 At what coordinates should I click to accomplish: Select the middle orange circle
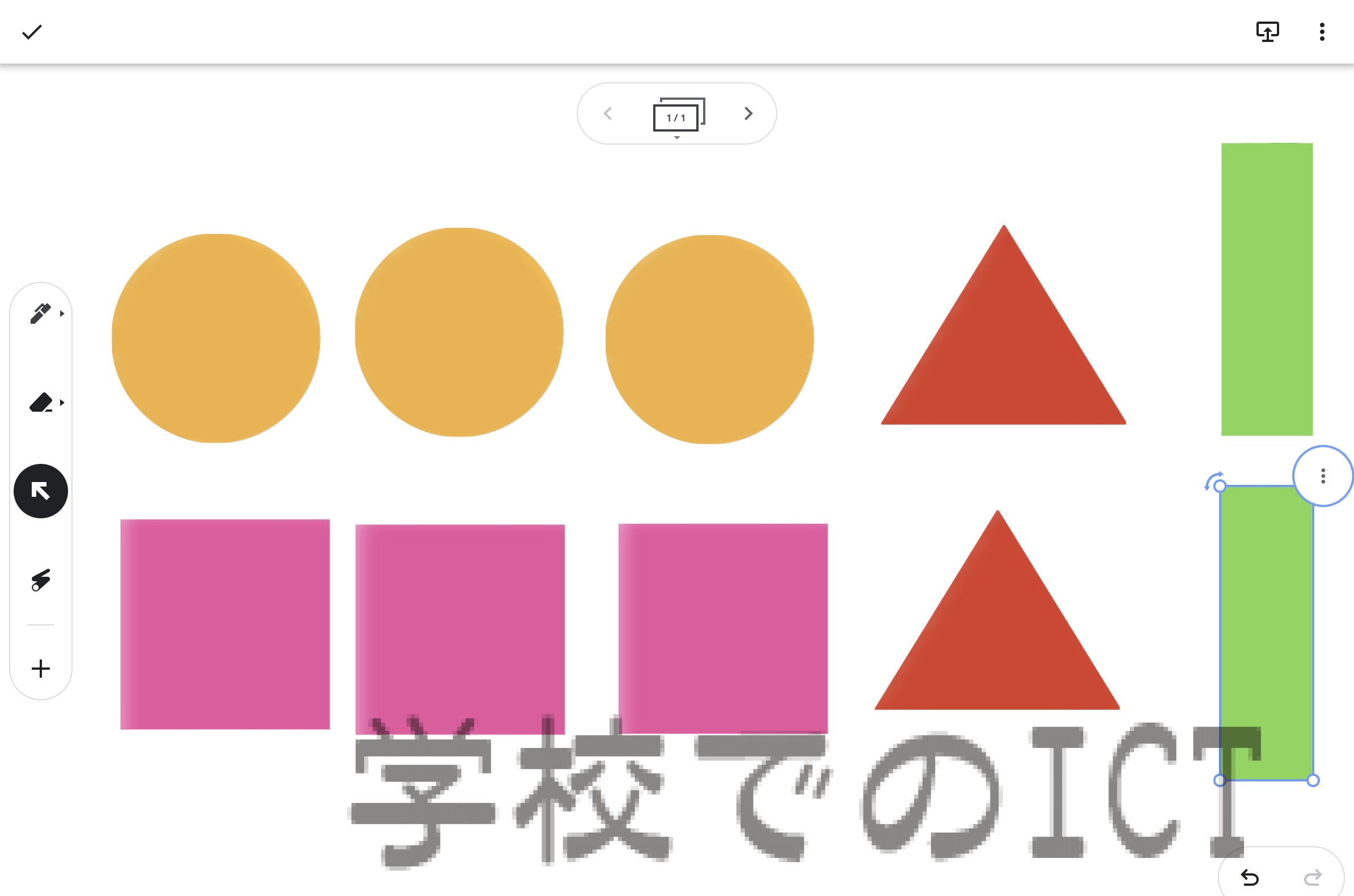459,332
